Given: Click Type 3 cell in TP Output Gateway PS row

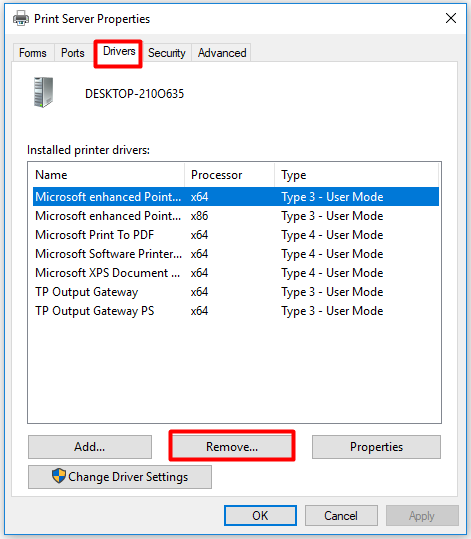Looking at the screenshot, I should (332, 311).
